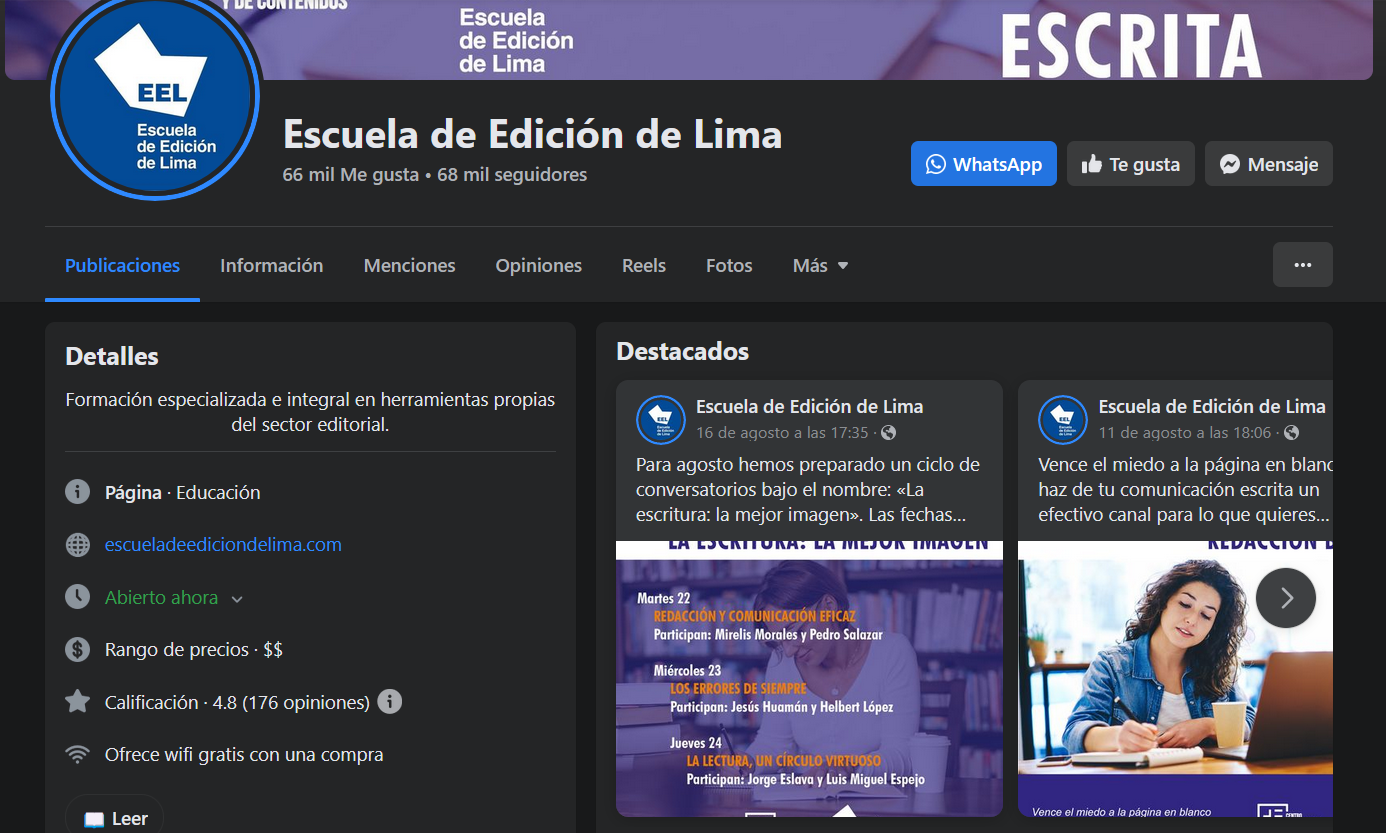
Task: Click the Escuela de Edición de Lima page title
Action: click(533, 134)
